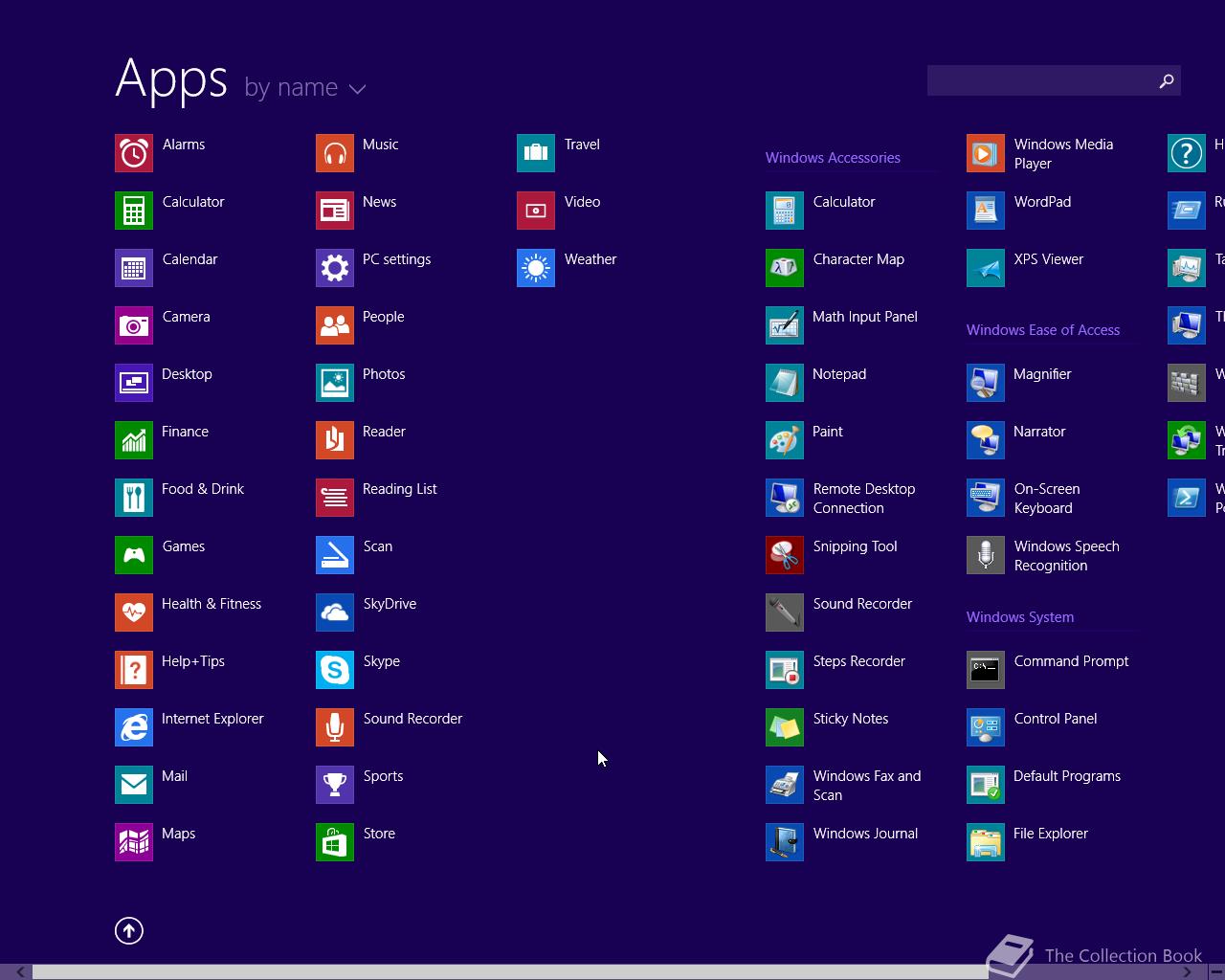This screenshot has width=1225, height=980.
Task: Click the 'On-Screen Keyboard' label
Action: 1047,499
